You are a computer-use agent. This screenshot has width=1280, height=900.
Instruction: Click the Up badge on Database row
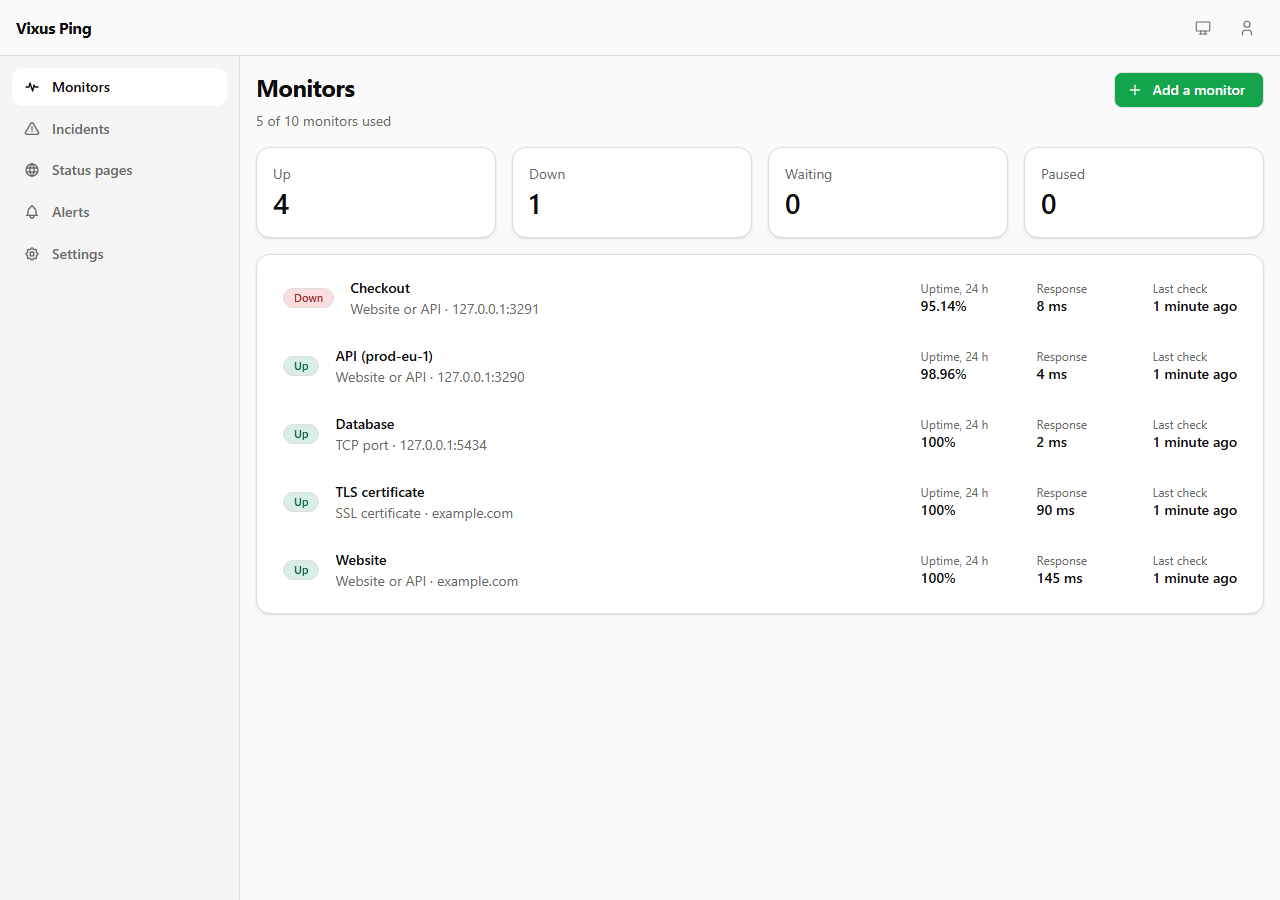pos(301,434)
